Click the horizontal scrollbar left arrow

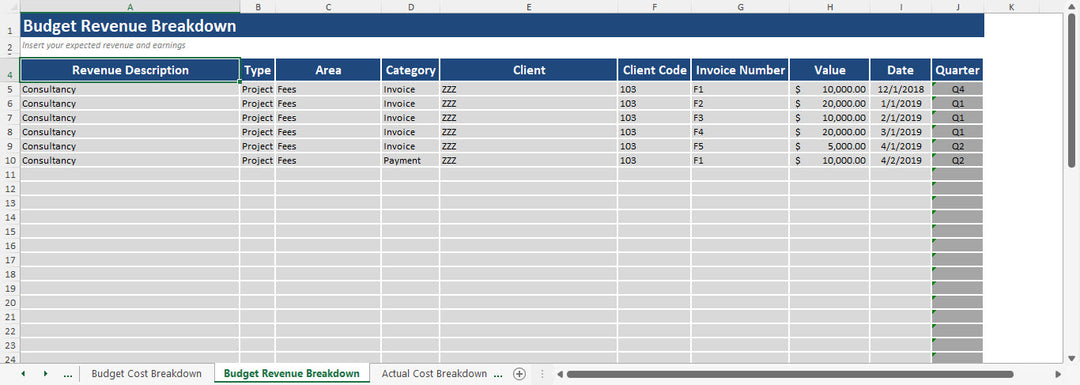[x=560, y=374]
